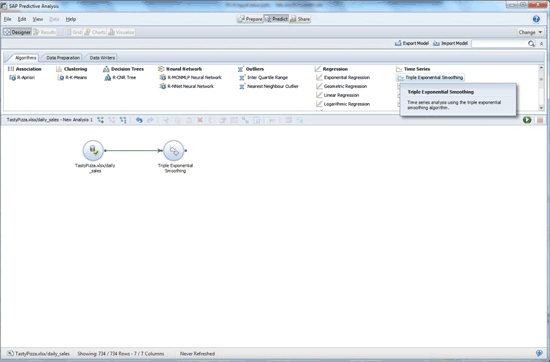The width and height of the screenshot is (550, 362).
Task: Click "New Analysis 1" title in canvas toolbar
Action: coord(78,120)
